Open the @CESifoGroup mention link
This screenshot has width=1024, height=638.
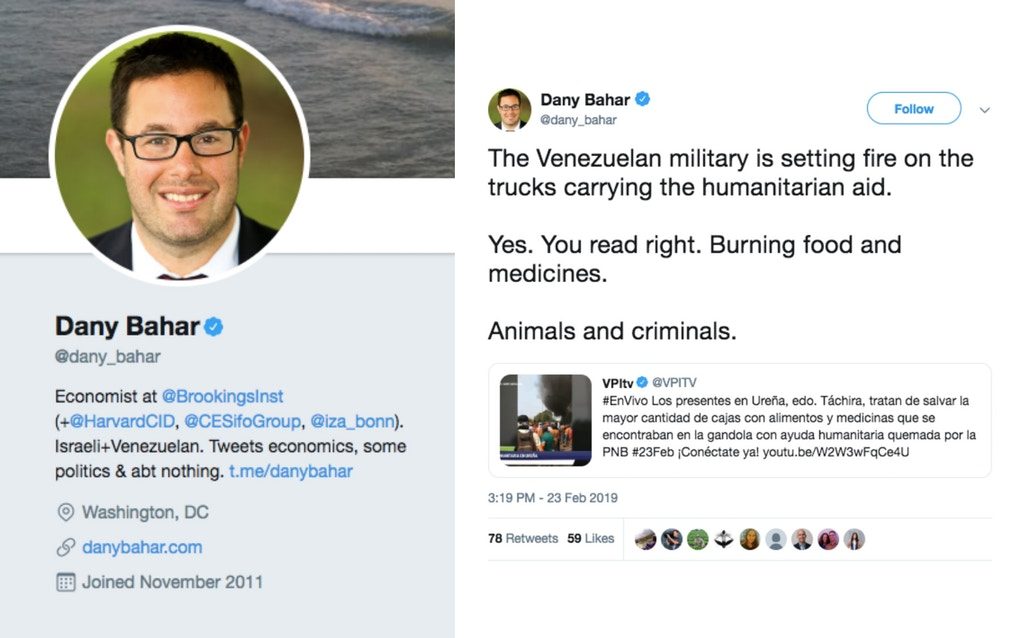click(x=242, y=421)
